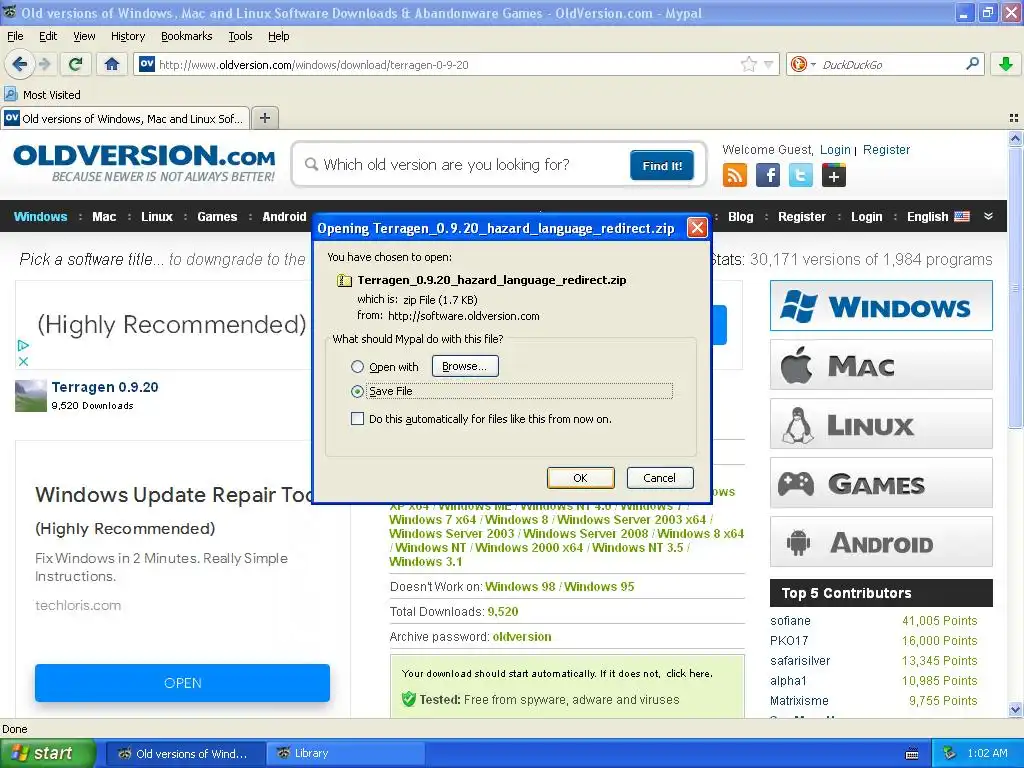This screenshot has width=1024, height=768.
Task: Click the network tray icon near the clock
Action: [949, 753]
